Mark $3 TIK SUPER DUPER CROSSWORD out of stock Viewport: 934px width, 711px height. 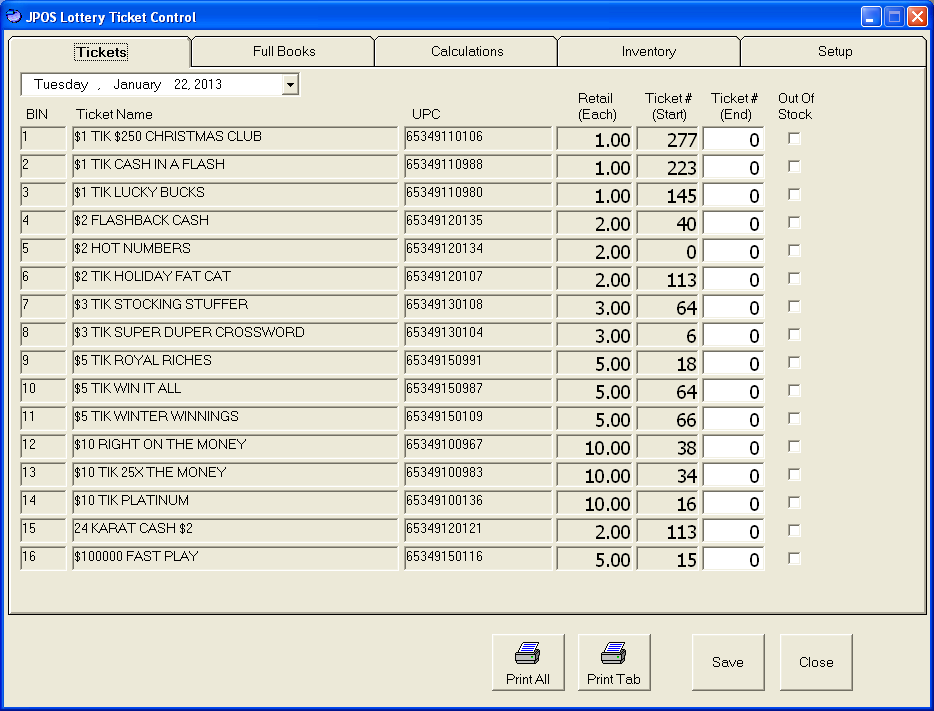[794, 334]
